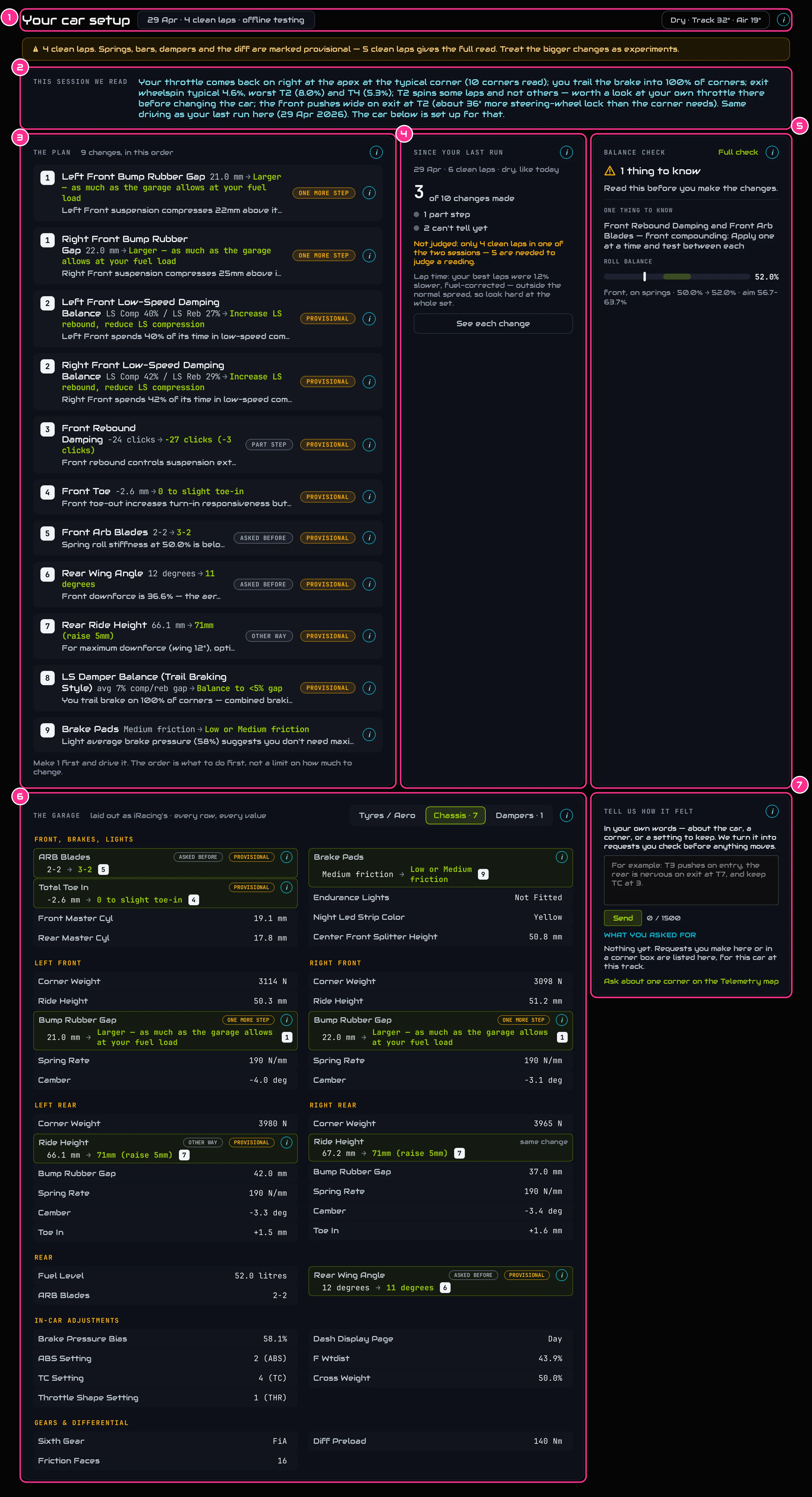Screen dimensions: 812x1497
Task: Show info for garage Left Front Bump Rubber Gap
Action: [x=286, y=1020]
